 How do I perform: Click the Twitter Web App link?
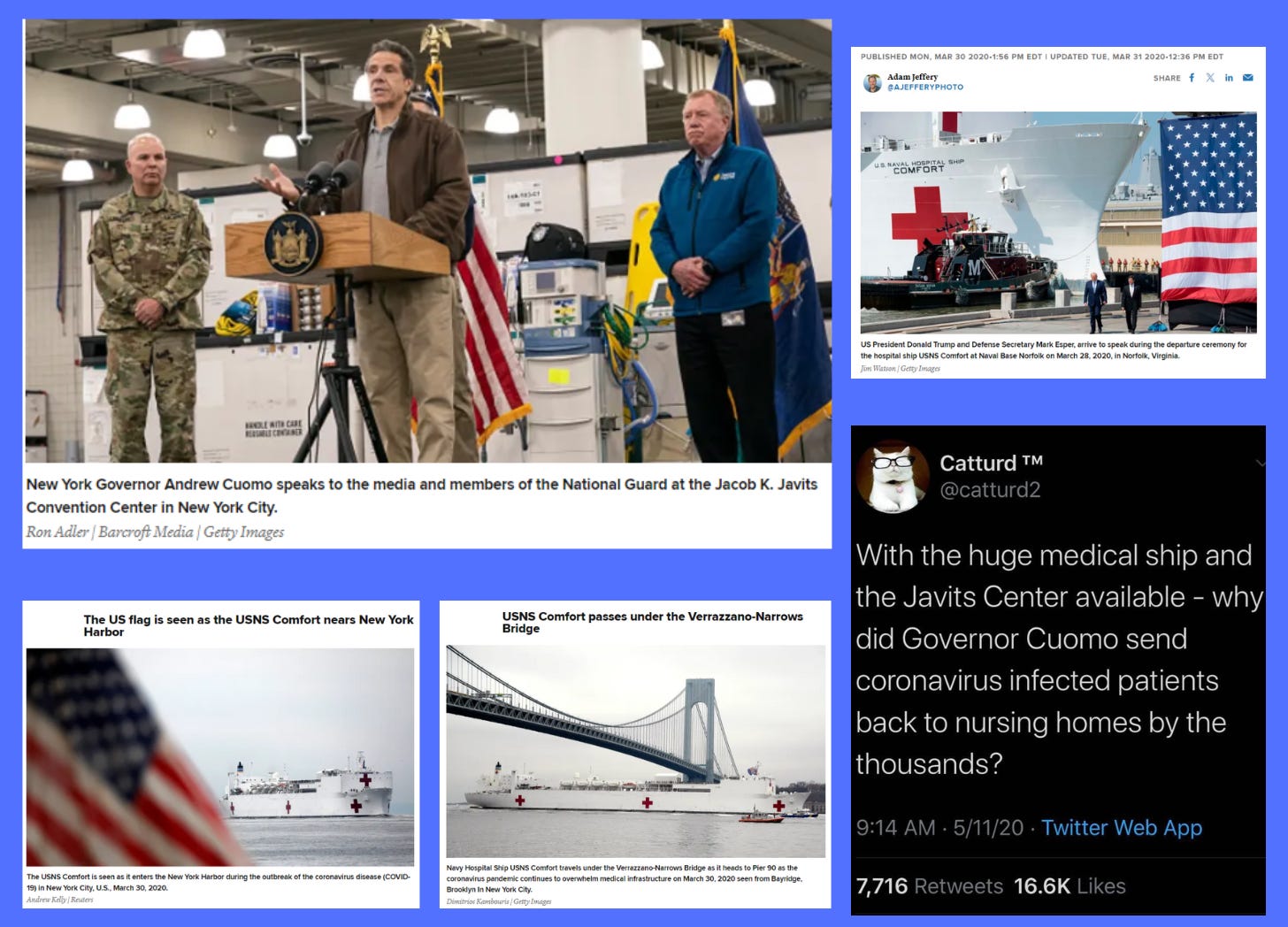pos(1122,828)
